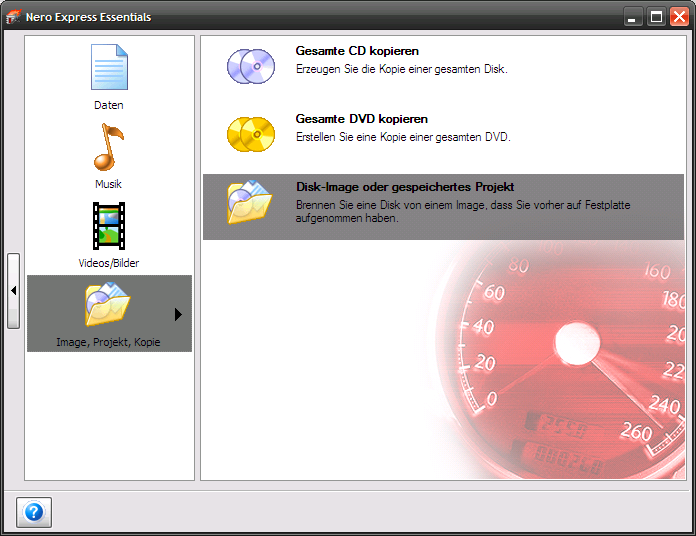Expand submenu arrow beside Image, Projekt, Kopie
The height and width of the screenshot is (536, 696).
click(178, 314)
